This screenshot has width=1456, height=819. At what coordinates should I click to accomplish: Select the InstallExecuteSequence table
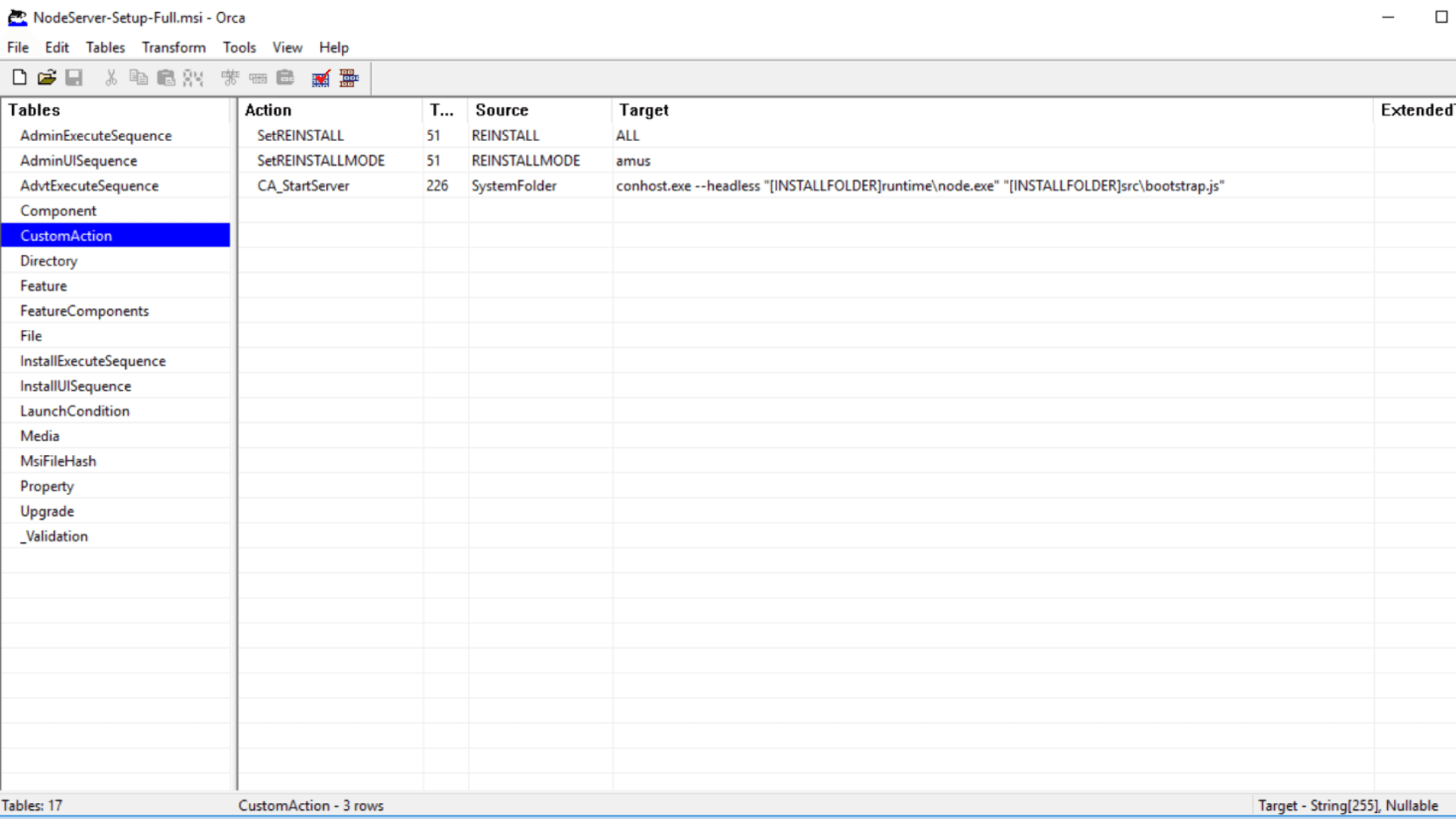pyautogui.click(x=93, y=361)
